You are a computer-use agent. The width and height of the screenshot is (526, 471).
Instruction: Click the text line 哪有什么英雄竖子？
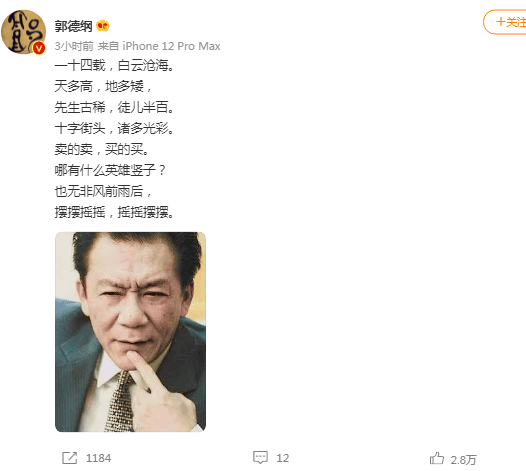click(x=110, y=170)
